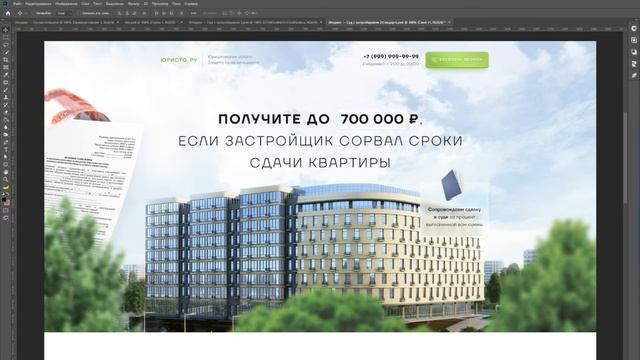Open more align options ellipsis
Image resolution: width=640 pixels, height=360 pixels.
(194, 13)
